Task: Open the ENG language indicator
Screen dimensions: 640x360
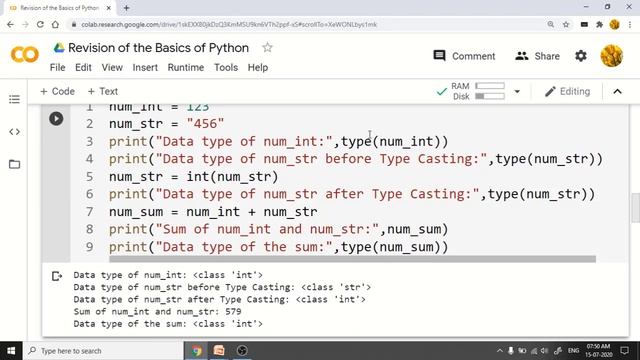Action: (573, 351)
